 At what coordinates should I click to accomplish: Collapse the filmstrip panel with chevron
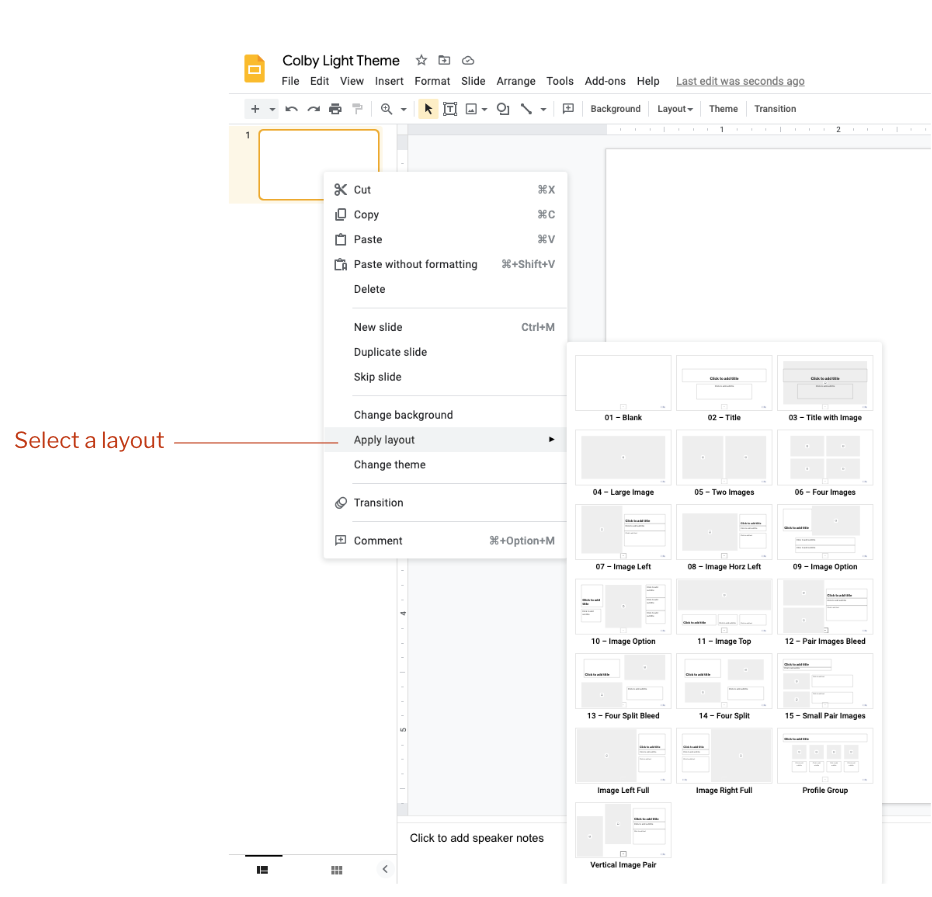(x=385, y=869)
